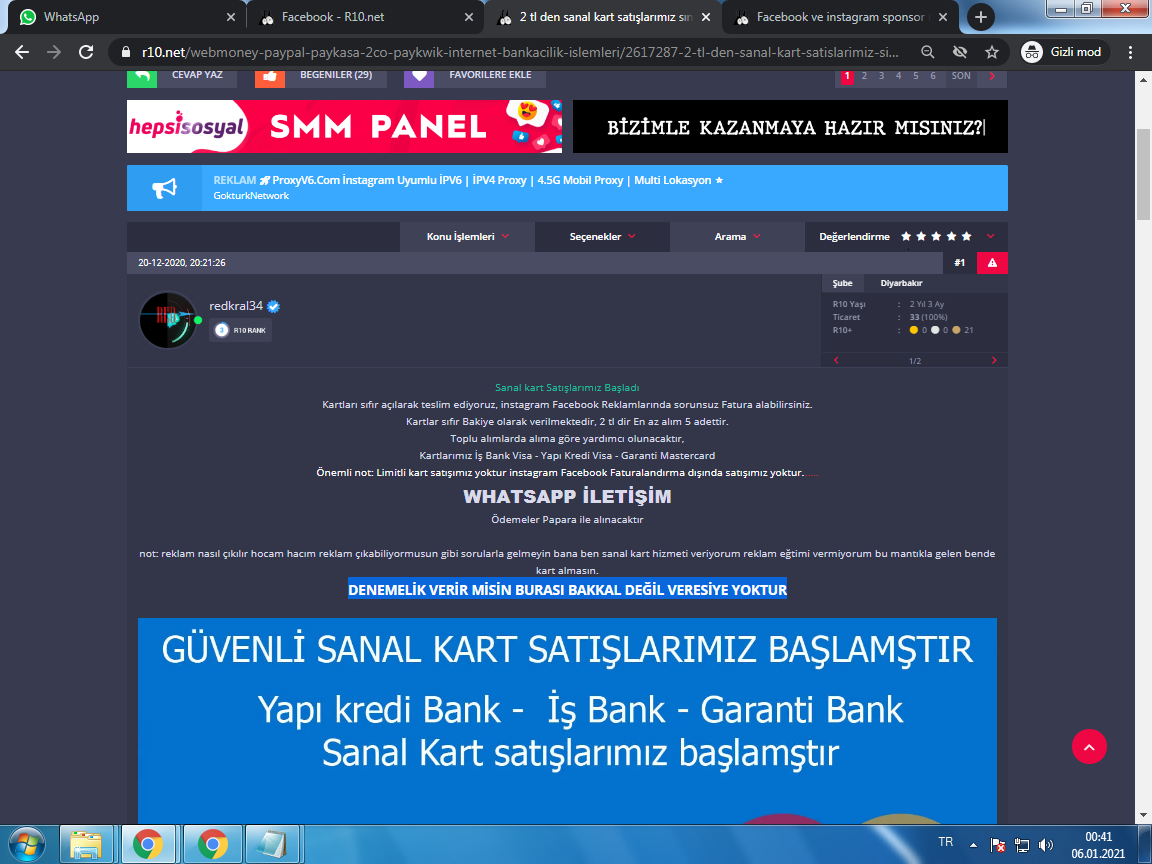This screenshot has height=864, width=1152.
Task: Expand the Seçenekler dropdown
Action: pyautogui.click(x=602, y=237)
